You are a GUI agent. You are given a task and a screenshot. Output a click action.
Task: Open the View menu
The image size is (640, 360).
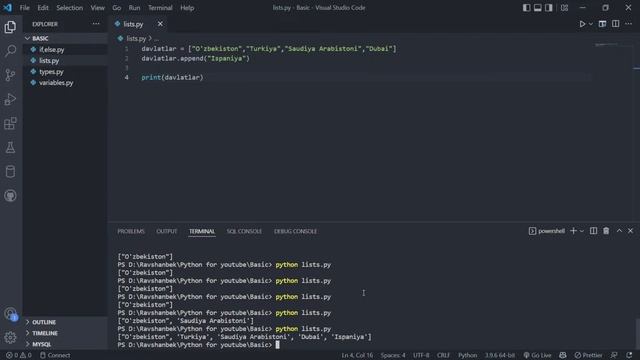(98, 8)
